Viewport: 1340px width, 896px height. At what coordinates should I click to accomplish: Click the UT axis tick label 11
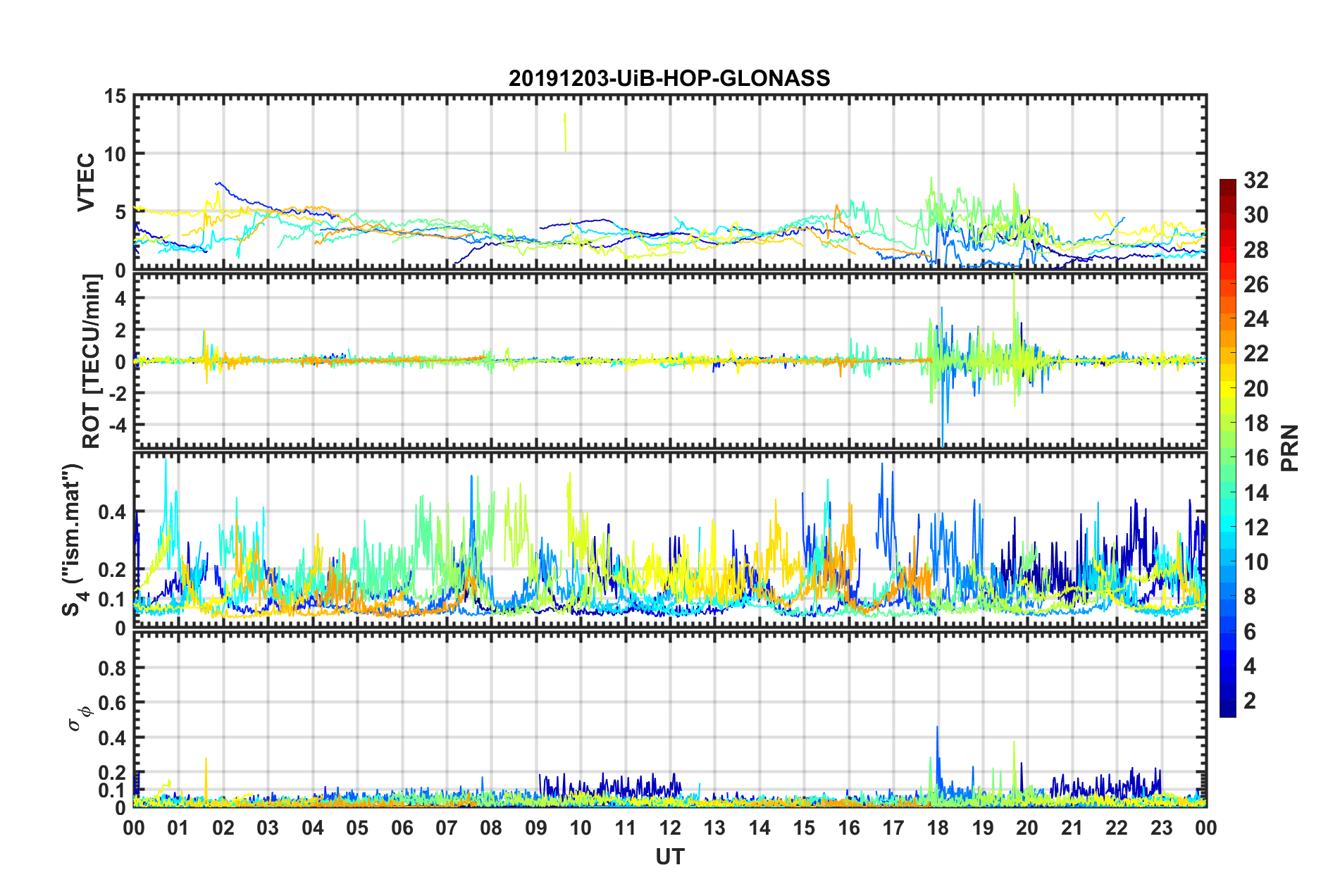[626, 828]
